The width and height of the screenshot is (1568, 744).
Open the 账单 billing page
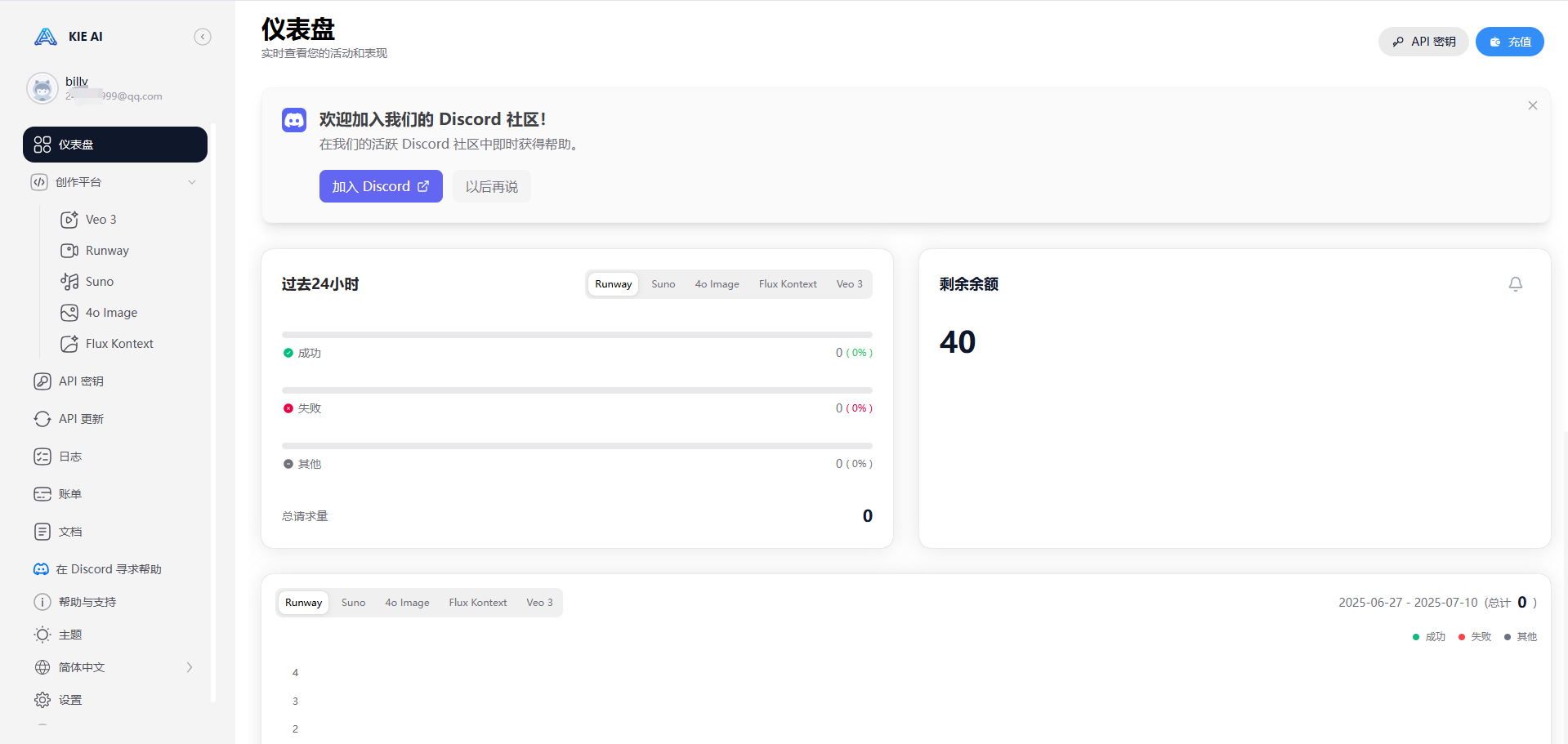tap(70, 494)
